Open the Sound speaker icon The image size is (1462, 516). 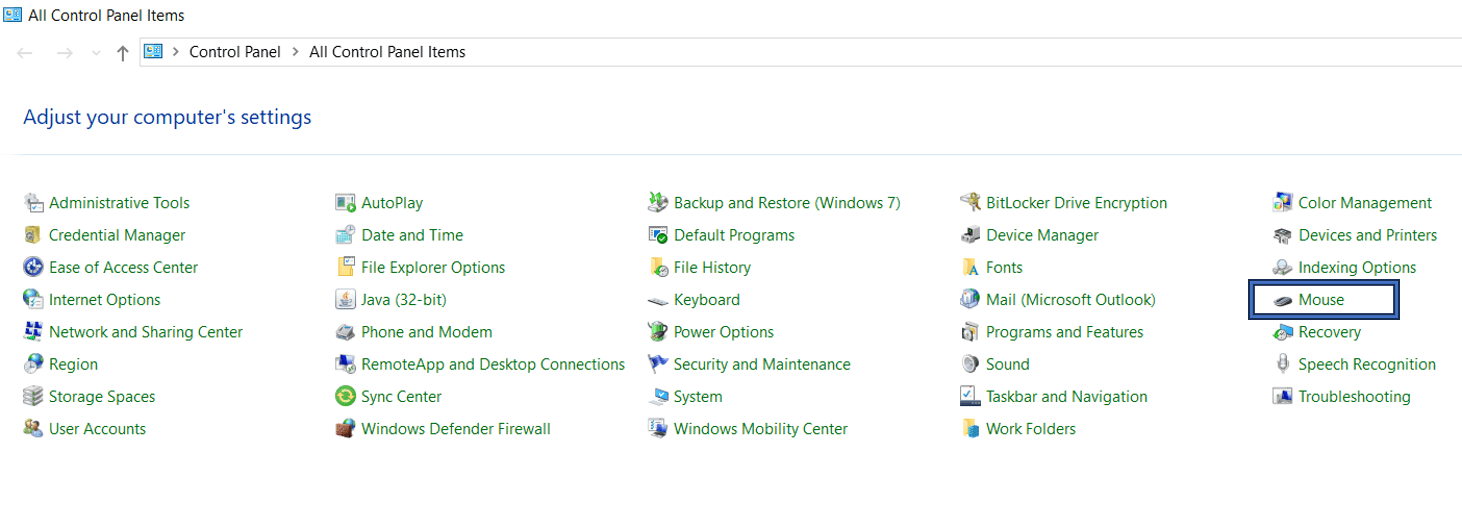pyautogui.click(x=970, y=364)
